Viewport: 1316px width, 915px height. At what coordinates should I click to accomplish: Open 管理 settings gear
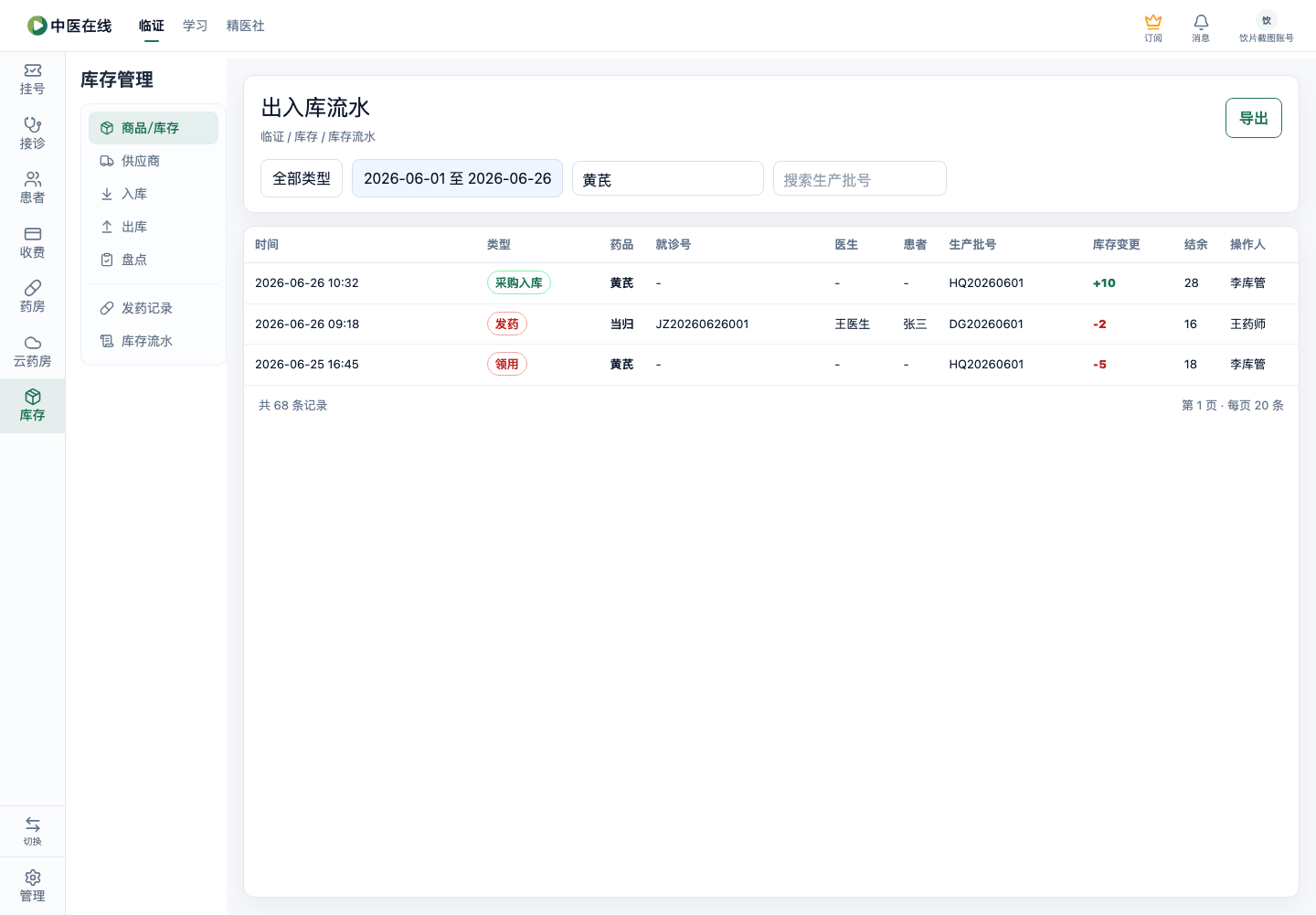(x=33, y=878)
